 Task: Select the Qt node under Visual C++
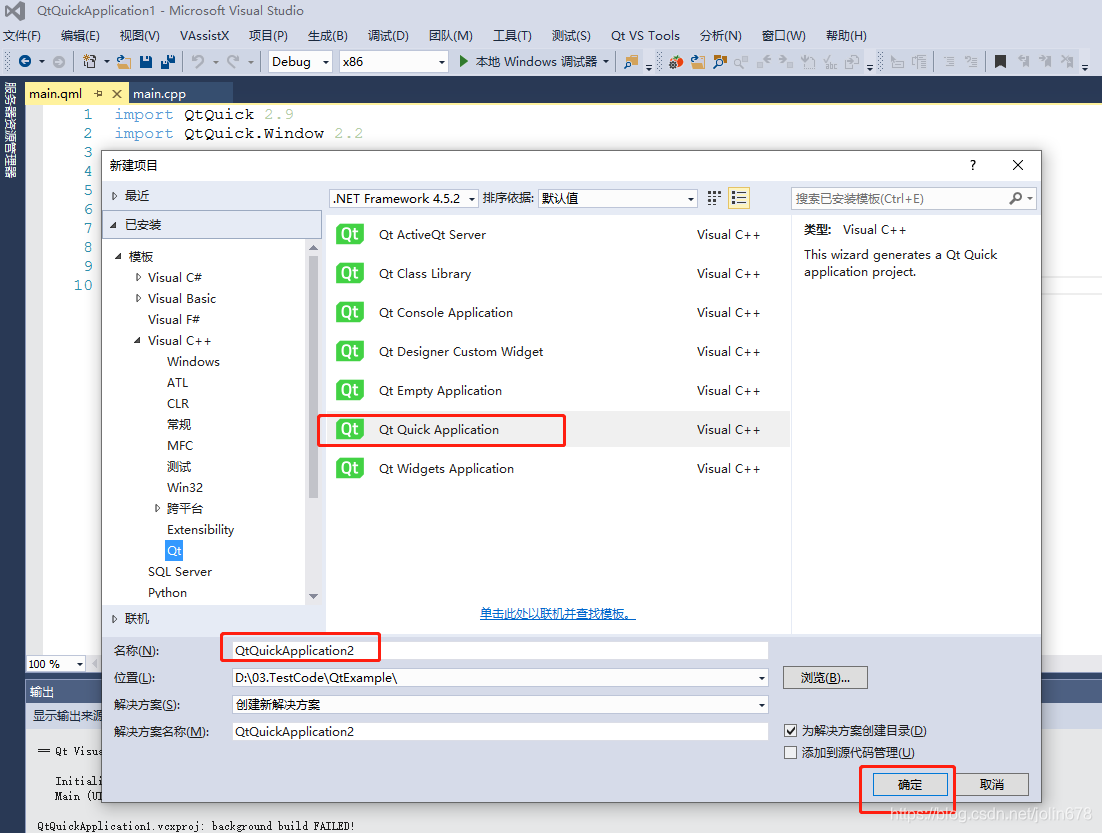(174, 550)
